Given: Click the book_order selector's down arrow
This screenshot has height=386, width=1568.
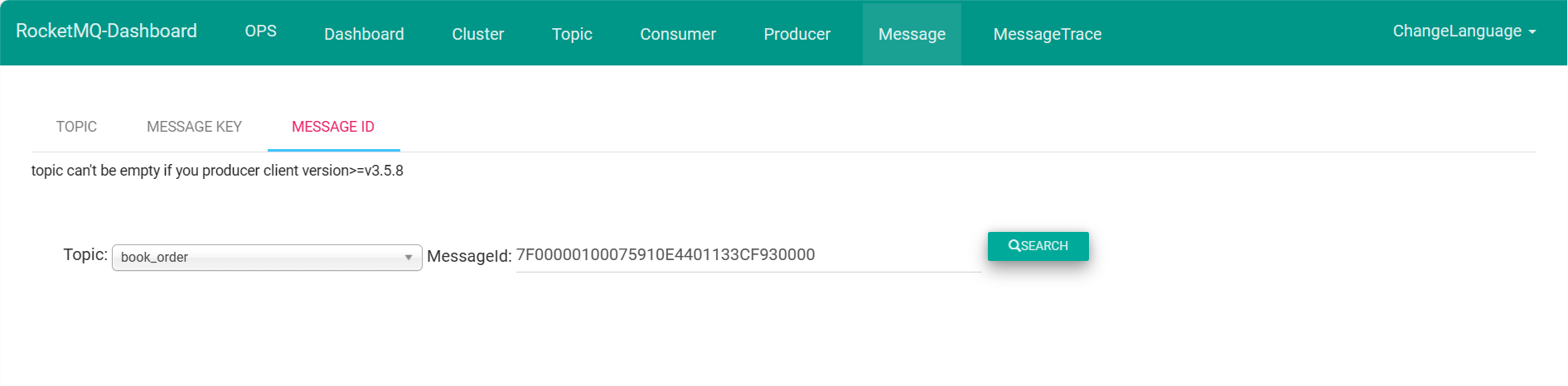Looking at the screenshot, I should pyautogui.click(x=409, y=258).
